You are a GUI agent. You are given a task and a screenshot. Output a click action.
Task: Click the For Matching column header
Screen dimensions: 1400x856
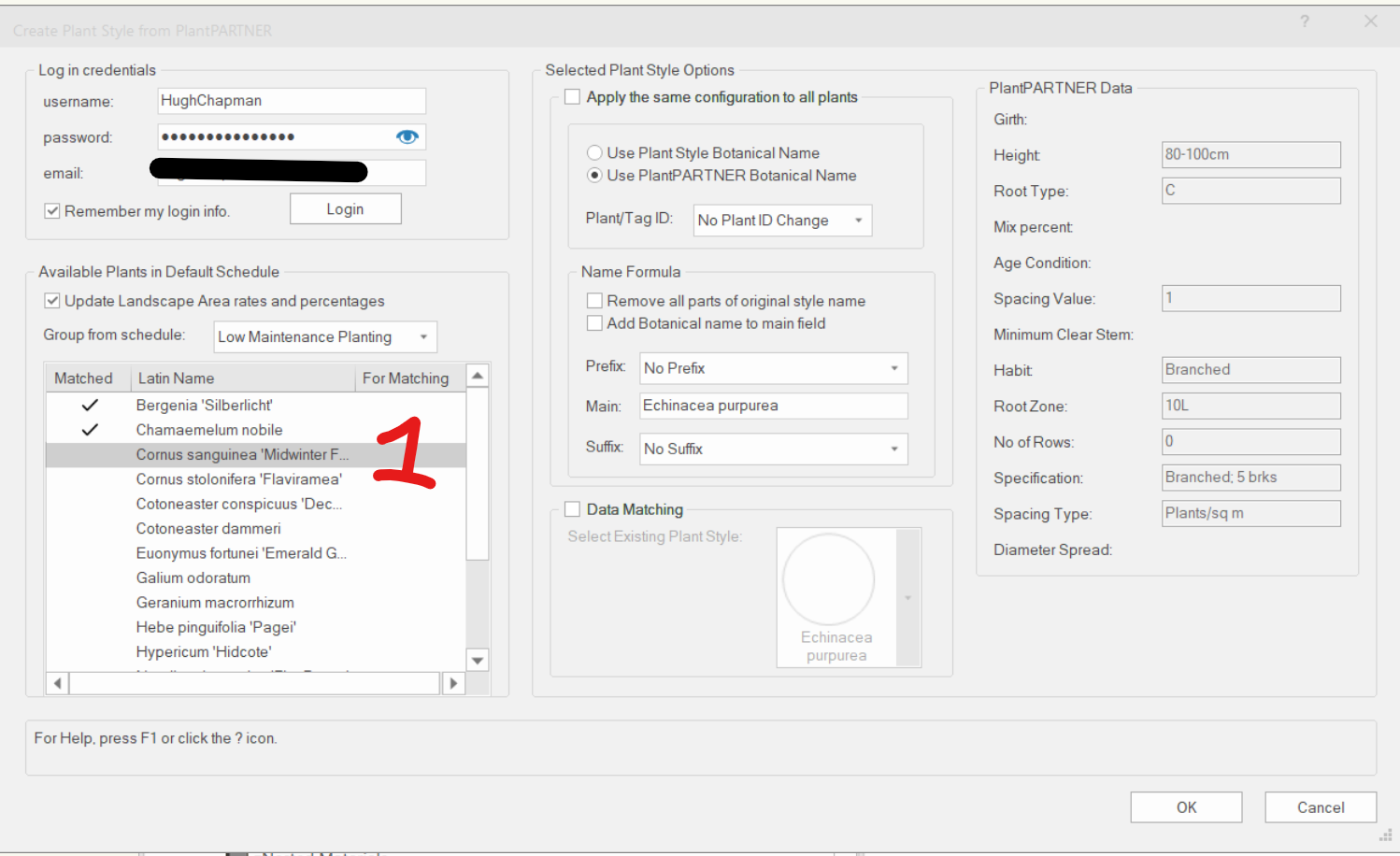pyautogui.click(x=406, y=378)
